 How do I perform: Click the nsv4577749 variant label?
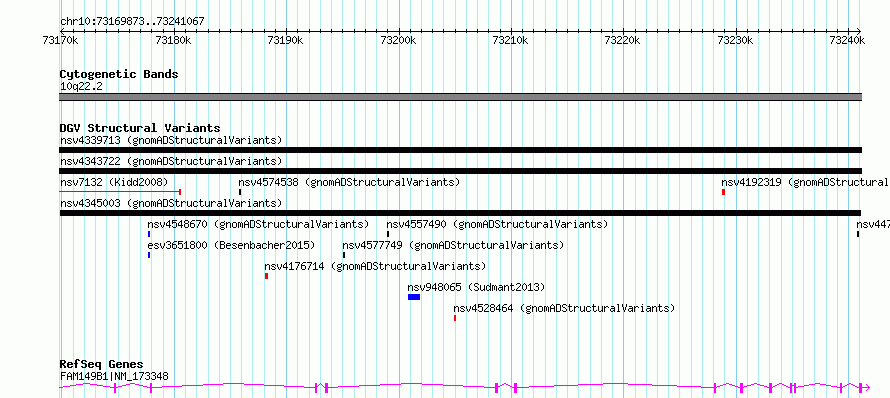coord(454,245)
